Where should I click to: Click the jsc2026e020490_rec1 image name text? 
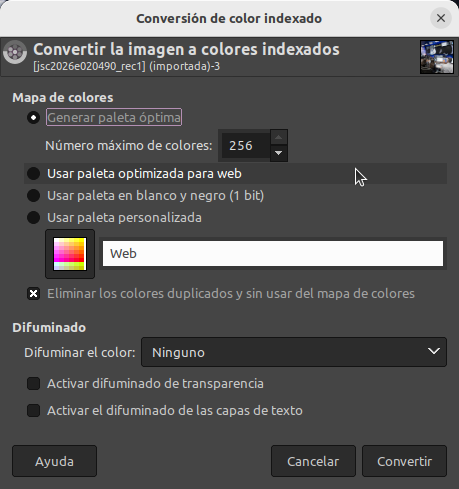(x=127, y=66)
